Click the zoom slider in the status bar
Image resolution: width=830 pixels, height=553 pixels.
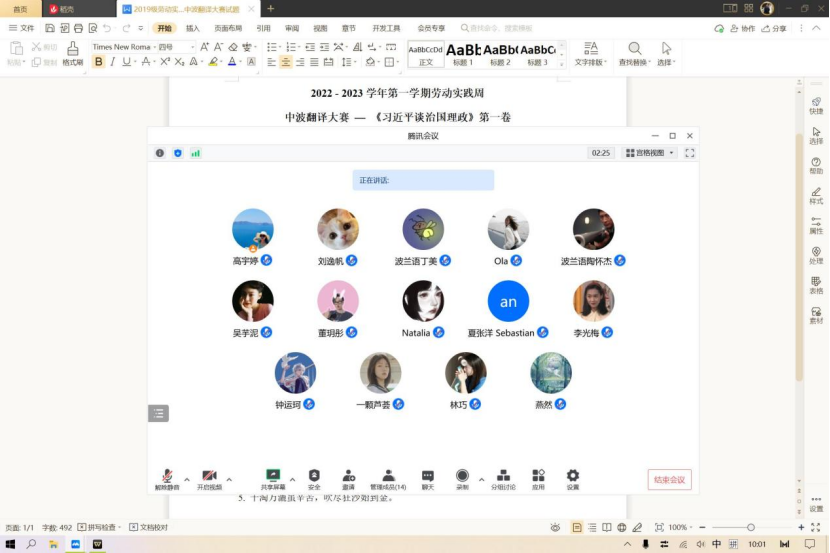(x=748, y=527)
